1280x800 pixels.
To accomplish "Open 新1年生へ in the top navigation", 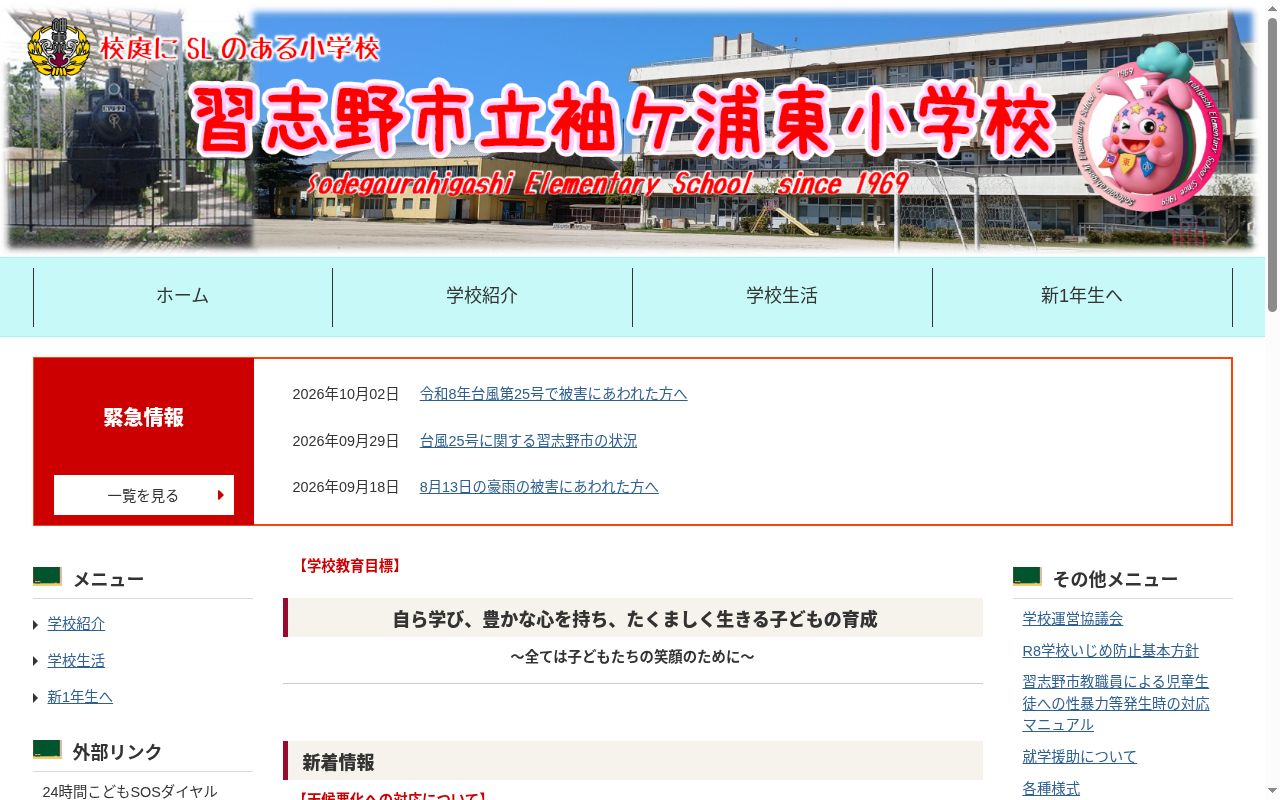I will click(1082, 296).
